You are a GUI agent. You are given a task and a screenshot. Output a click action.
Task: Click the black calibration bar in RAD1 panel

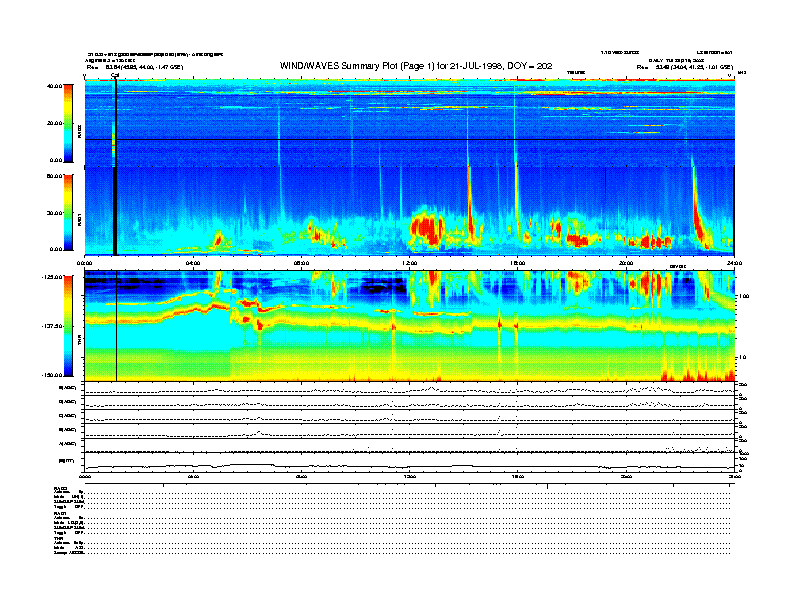tap(115, 211)
